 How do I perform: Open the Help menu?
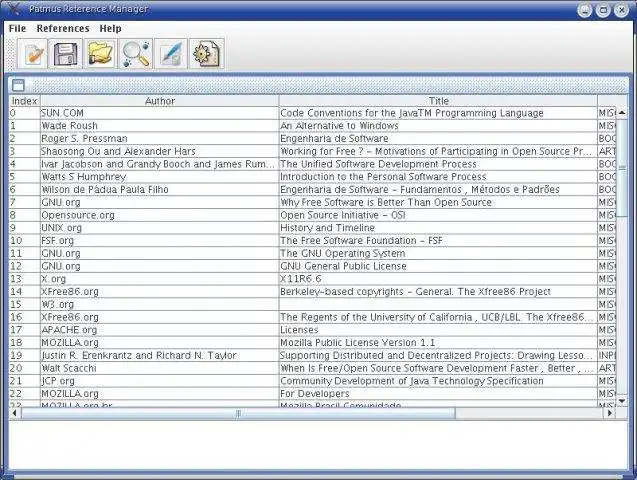click(x=110, y=28)
